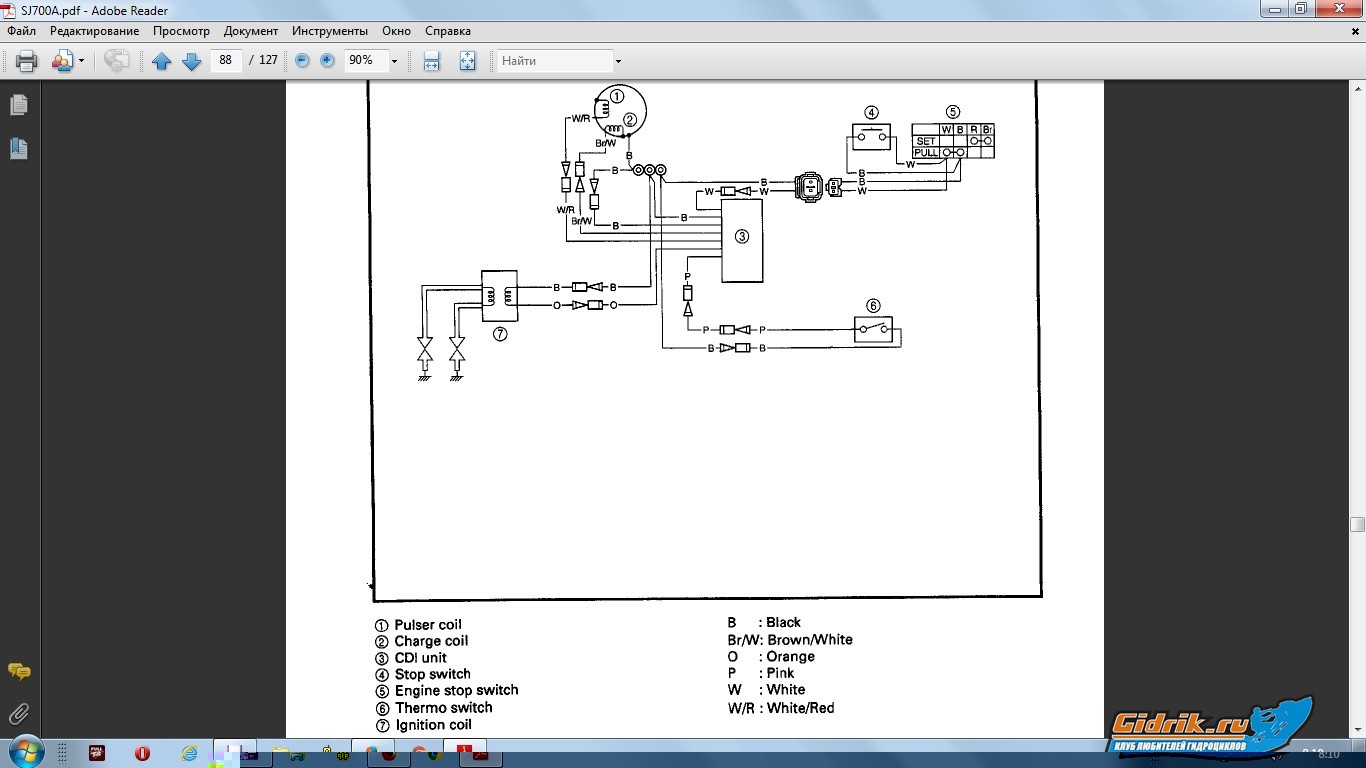Select the fit width scrolling mode icon
Viewport: 1366px width, 768px height.
pyautogui.click(x=432, y=61)
